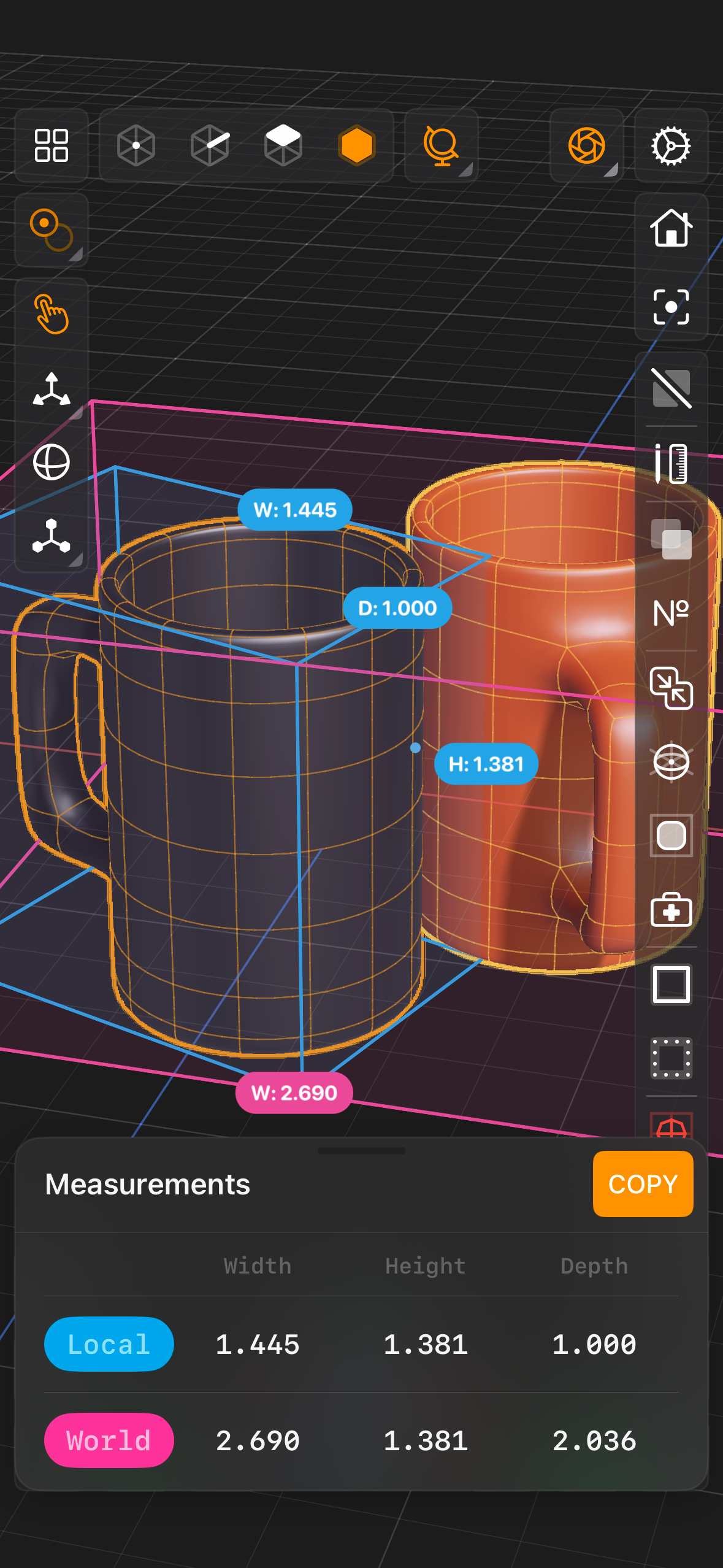
Task: Tap the pink W: 2.690 label
Action: (294, 1093)
